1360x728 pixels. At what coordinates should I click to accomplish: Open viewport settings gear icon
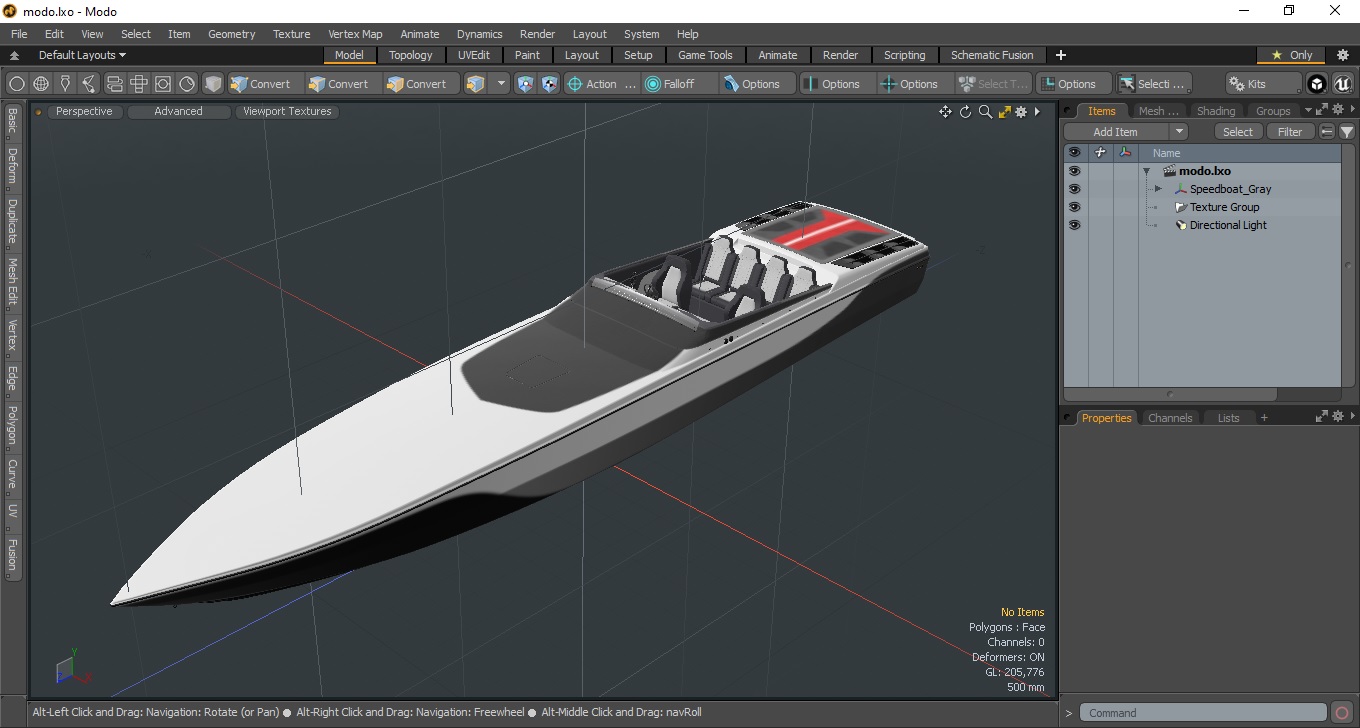tap(1021, 112)
